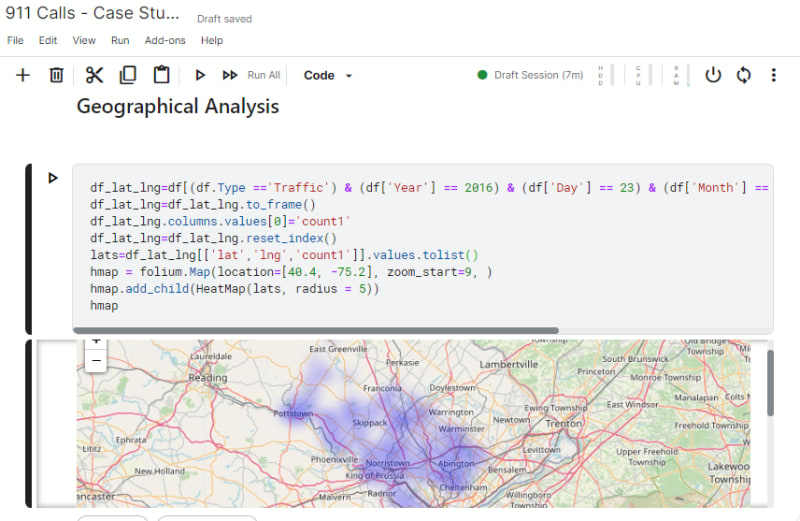
Task: Click the to_frame() code line
Action: [x=203, y=205]
